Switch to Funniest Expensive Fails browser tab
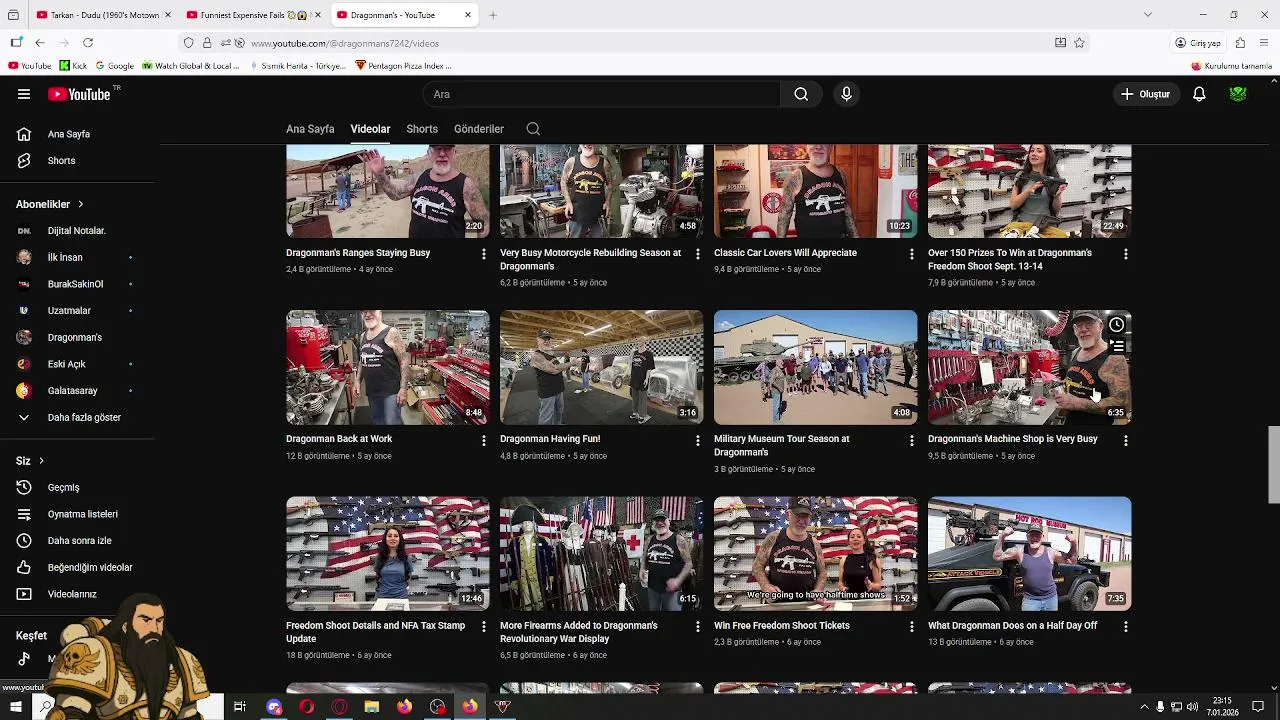1280x720 pixels. (x=253, y=15)
